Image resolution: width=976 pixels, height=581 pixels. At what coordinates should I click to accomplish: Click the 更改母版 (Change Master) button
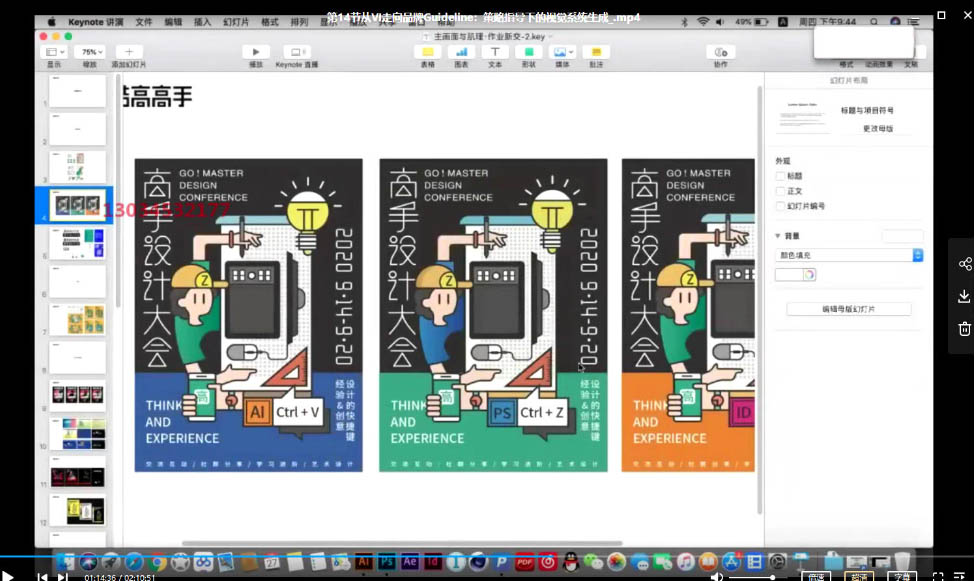878,129
